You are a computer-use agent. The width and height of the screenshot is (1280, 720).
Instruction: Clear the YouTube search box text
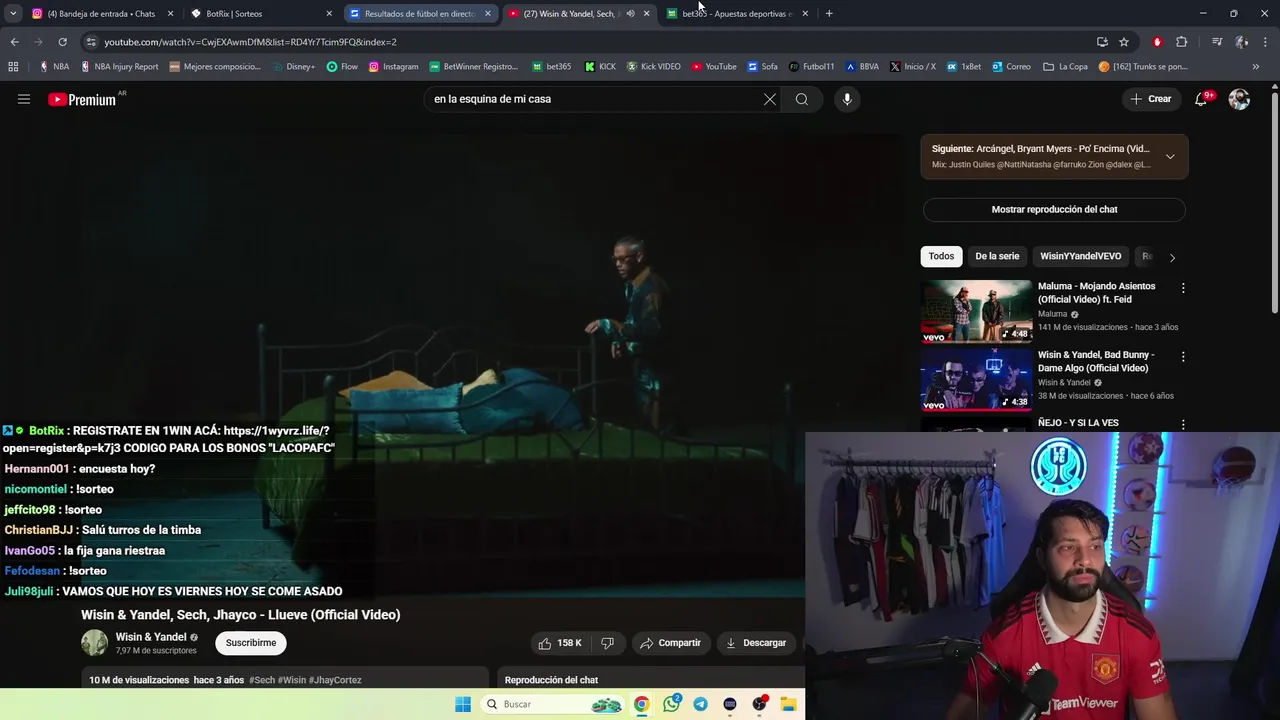tap(770, 99)
